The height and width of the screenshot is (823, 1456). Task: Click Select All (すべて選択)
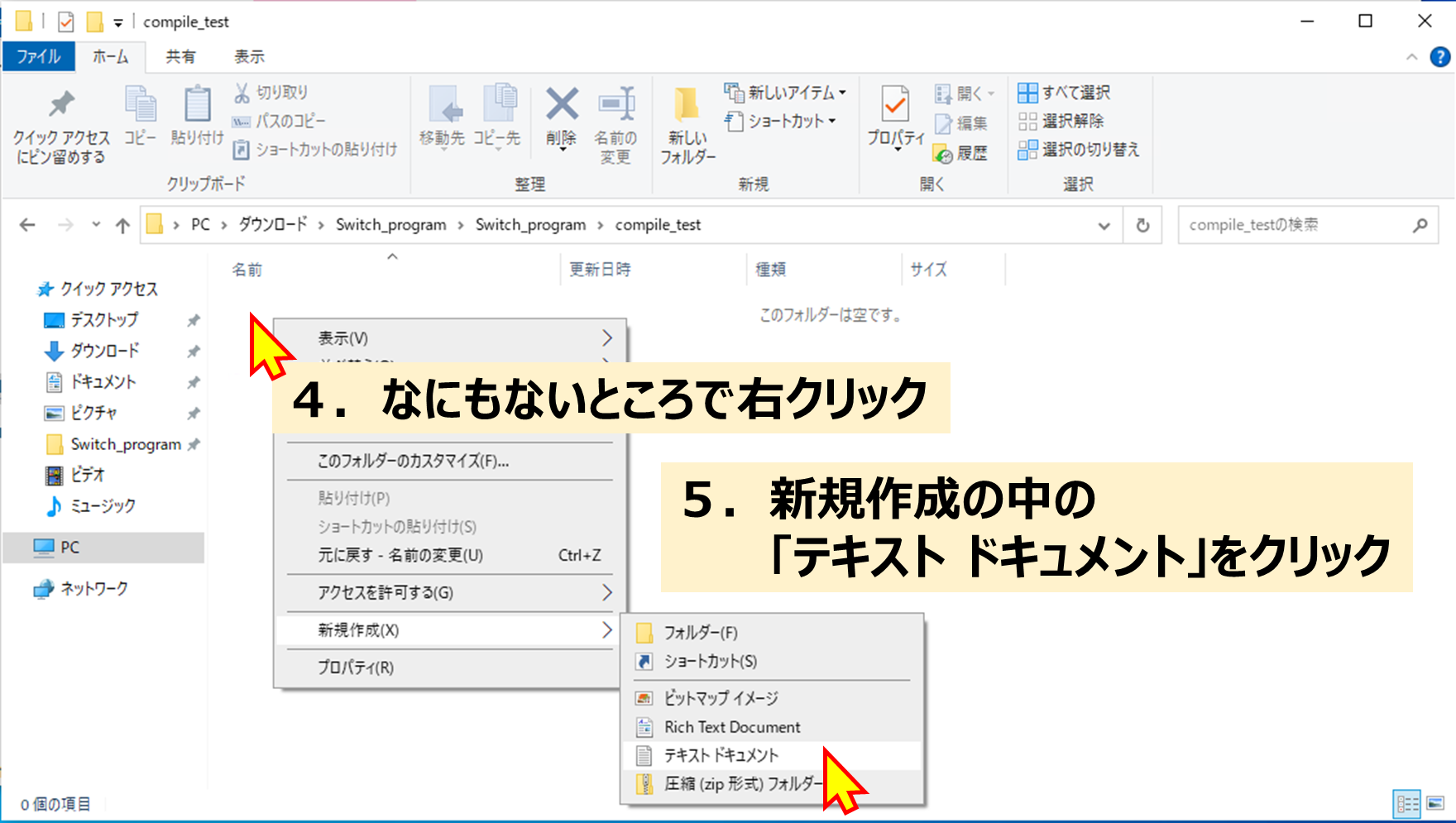[x=1064, y=93]
